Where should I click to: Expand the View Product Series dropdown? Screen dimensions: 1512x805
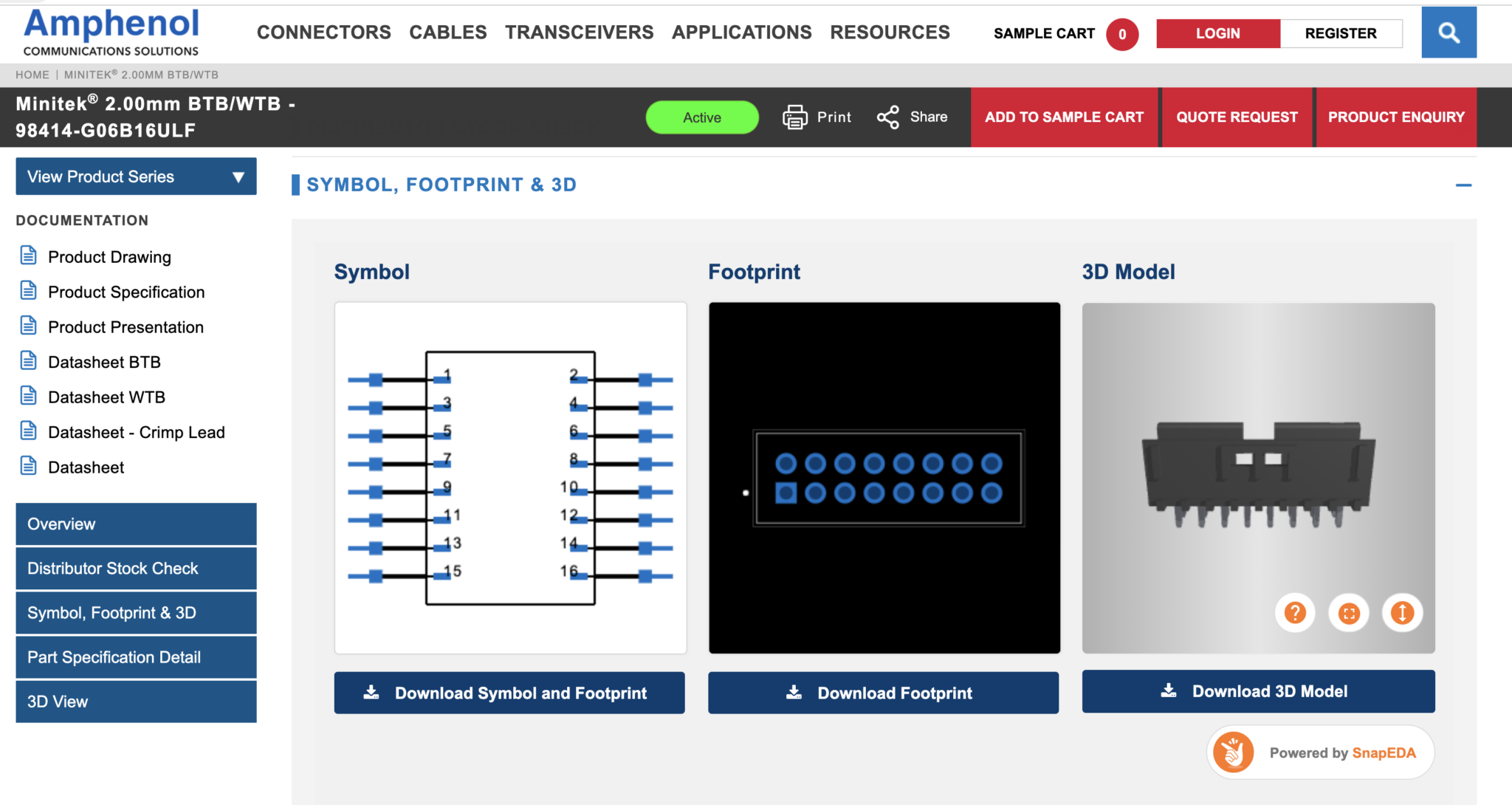136,177
